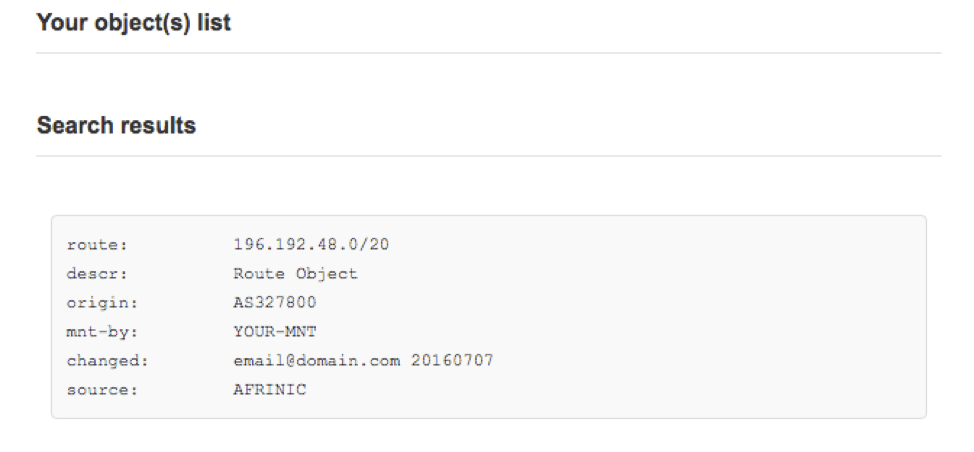The height and width of the screenshot is (452, 974).
Task: Click the 'descr:' field label
Action: 97,274
